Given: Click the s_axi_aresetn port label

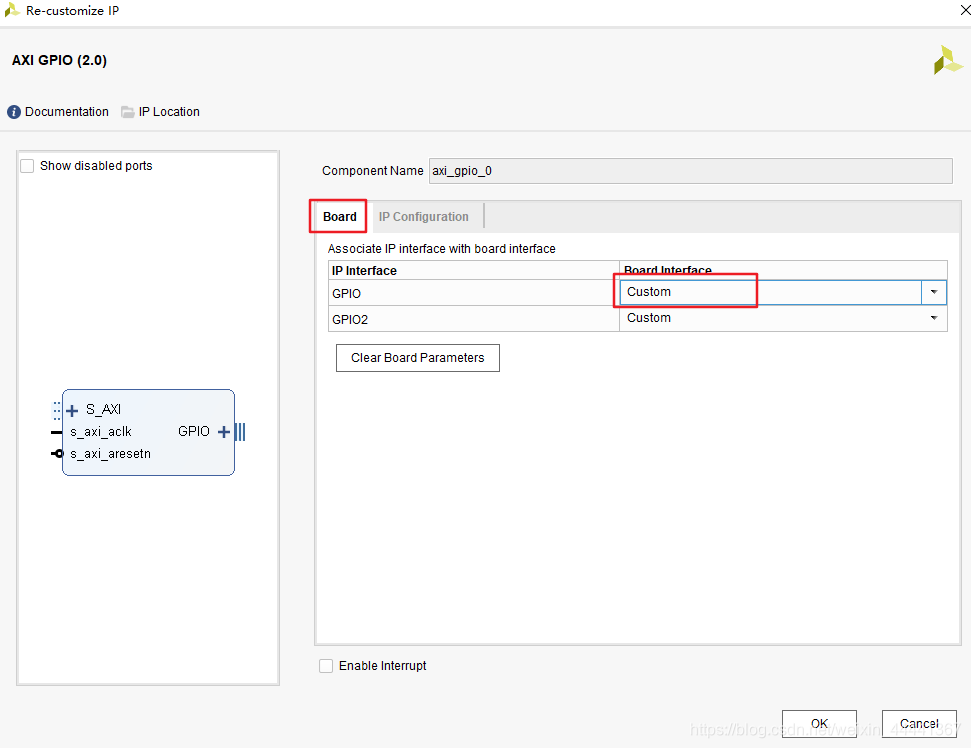Looking at the screenshot, I should (x=110, y=454).
